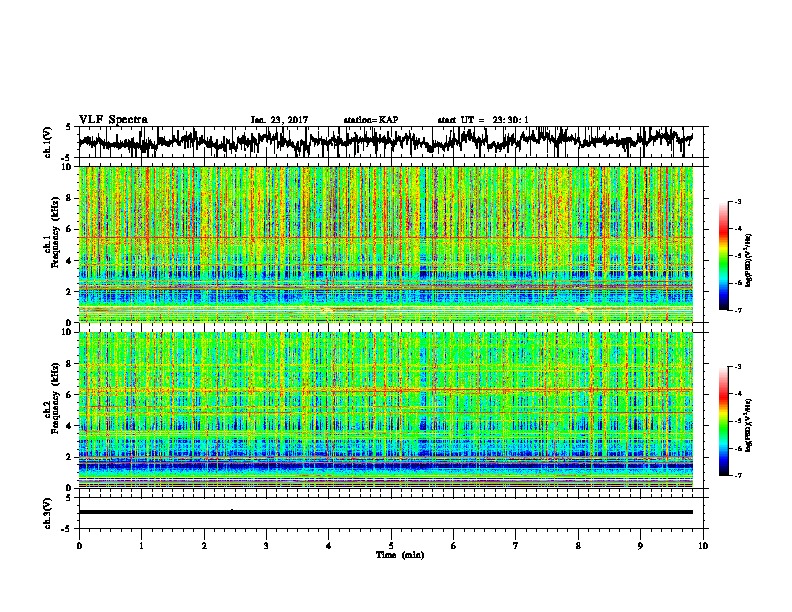Viewport: 792px width, 612px height.
Task: Click the ch.1 voltage waveform trace
Action: [385, 141]
